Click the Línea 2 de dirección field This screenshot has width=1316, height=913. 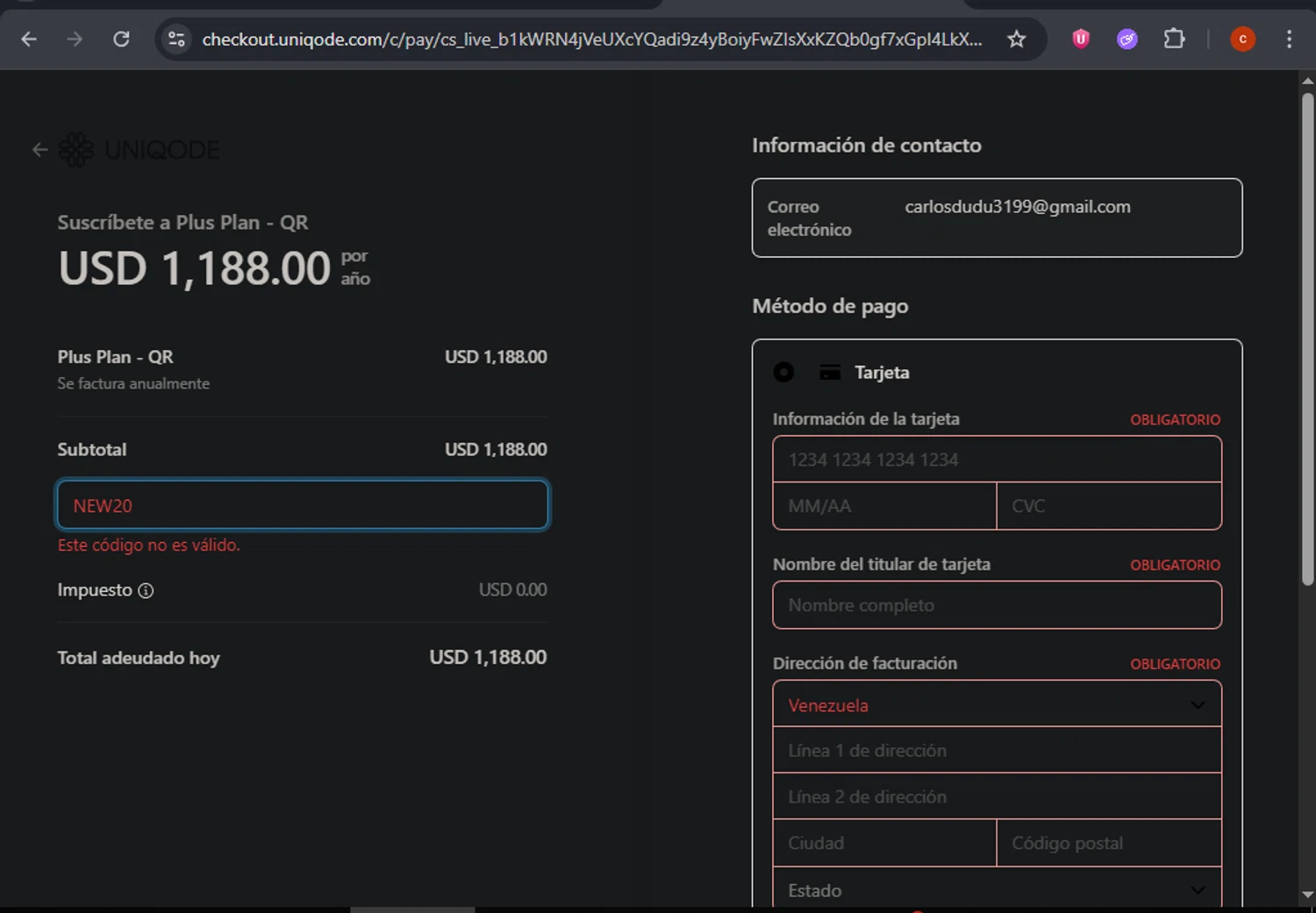pos(997,796)
